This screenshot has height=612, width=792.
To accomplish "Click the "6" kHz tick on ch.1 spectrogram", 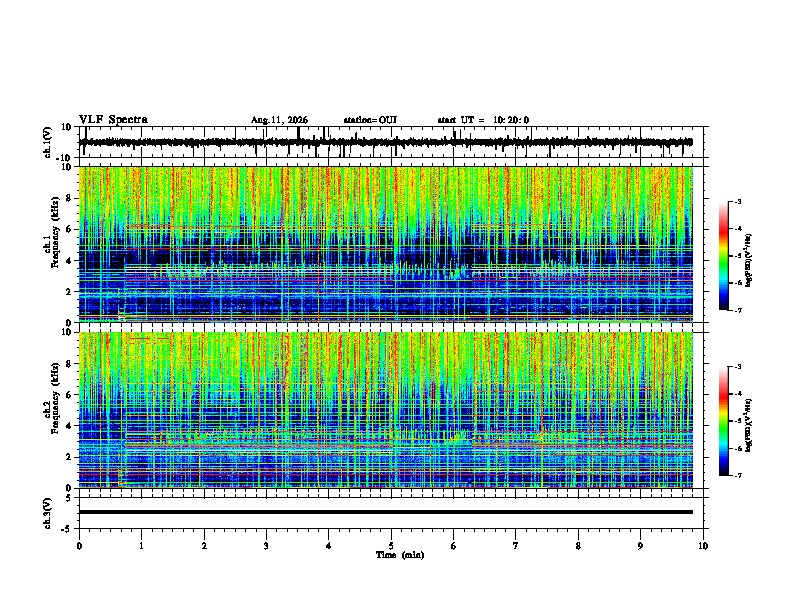I will click(x=69, y=229).
